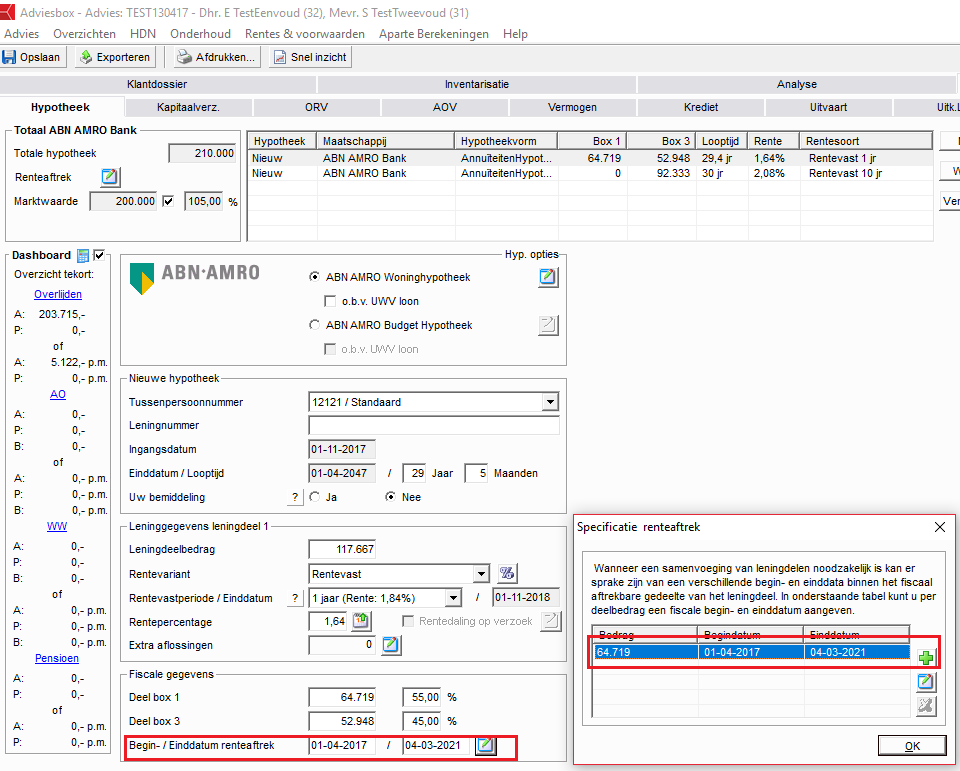Click the Rentepercentage value field

[x=328, y=621]
